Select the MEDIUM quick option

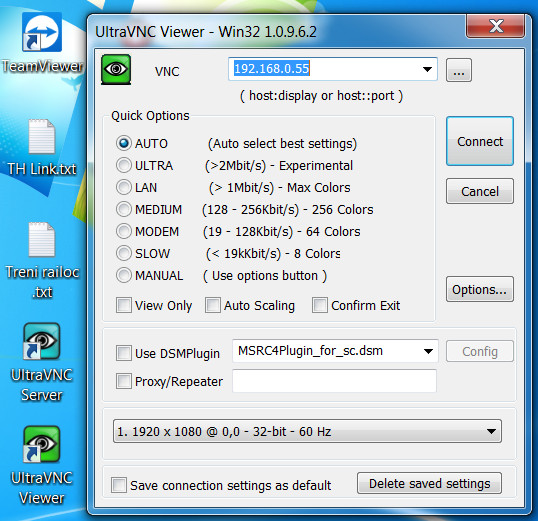tap(124, 209)
